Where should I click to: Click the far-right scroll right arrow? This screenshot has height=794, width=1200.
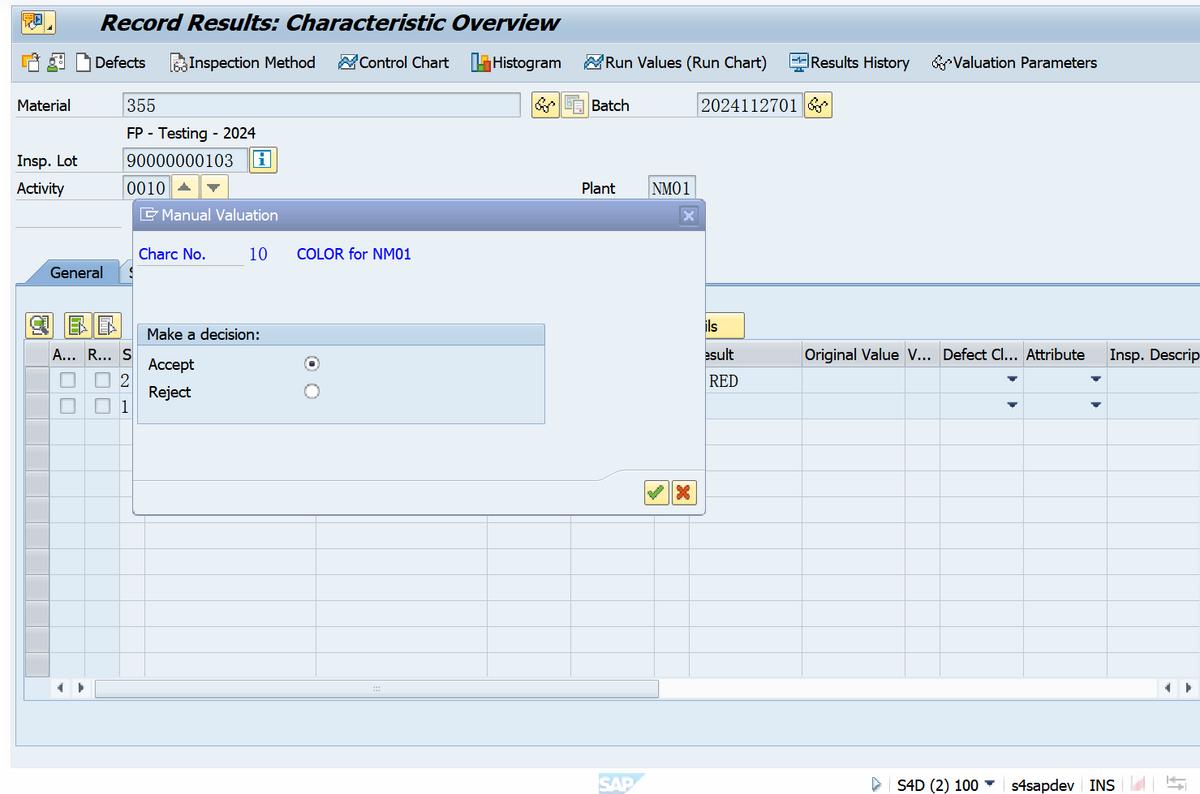(1188, 688)
